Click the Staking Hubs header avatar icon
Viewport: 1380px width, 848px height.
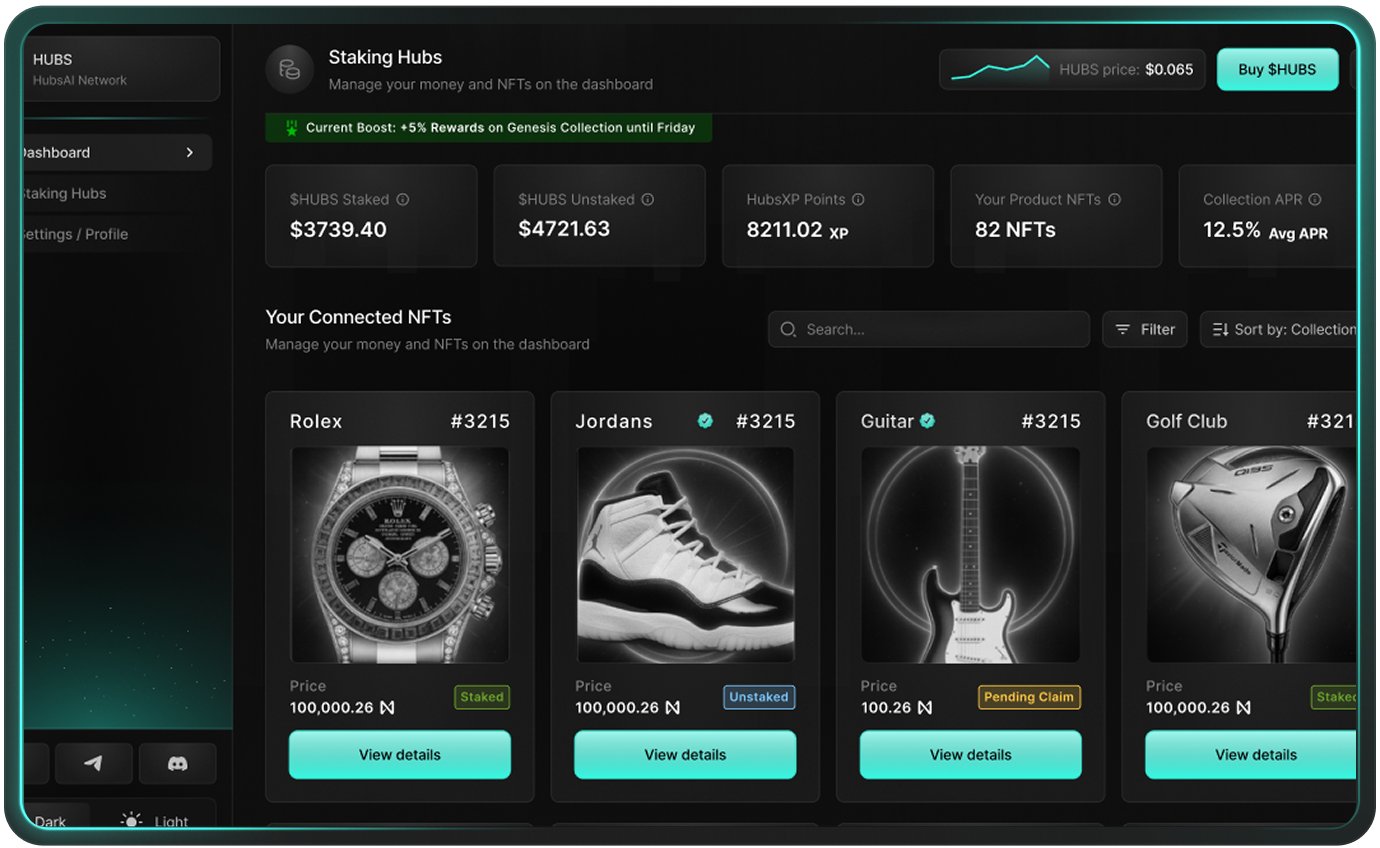[289, 69]
